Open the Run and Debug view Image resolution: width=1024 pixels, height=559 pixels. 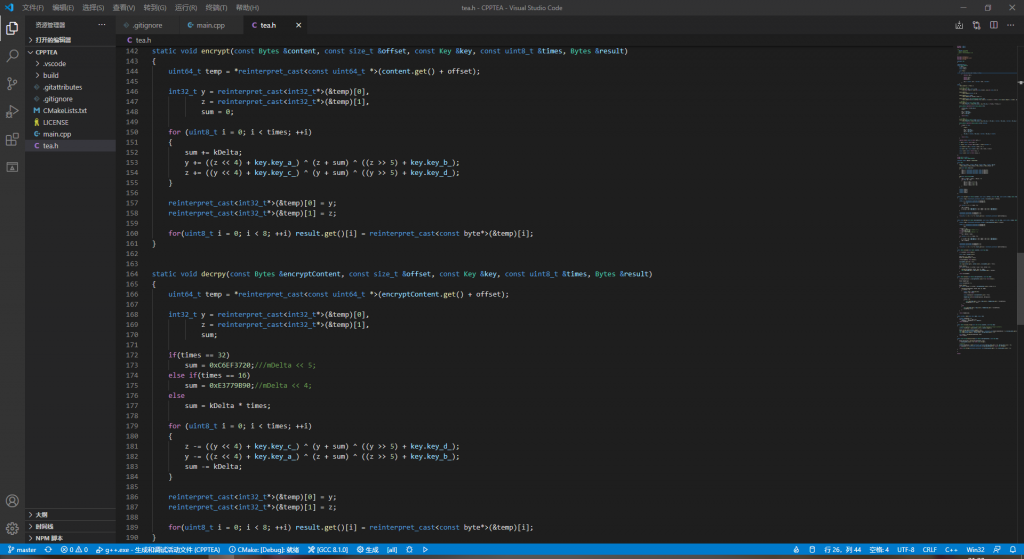coord(12,111)
